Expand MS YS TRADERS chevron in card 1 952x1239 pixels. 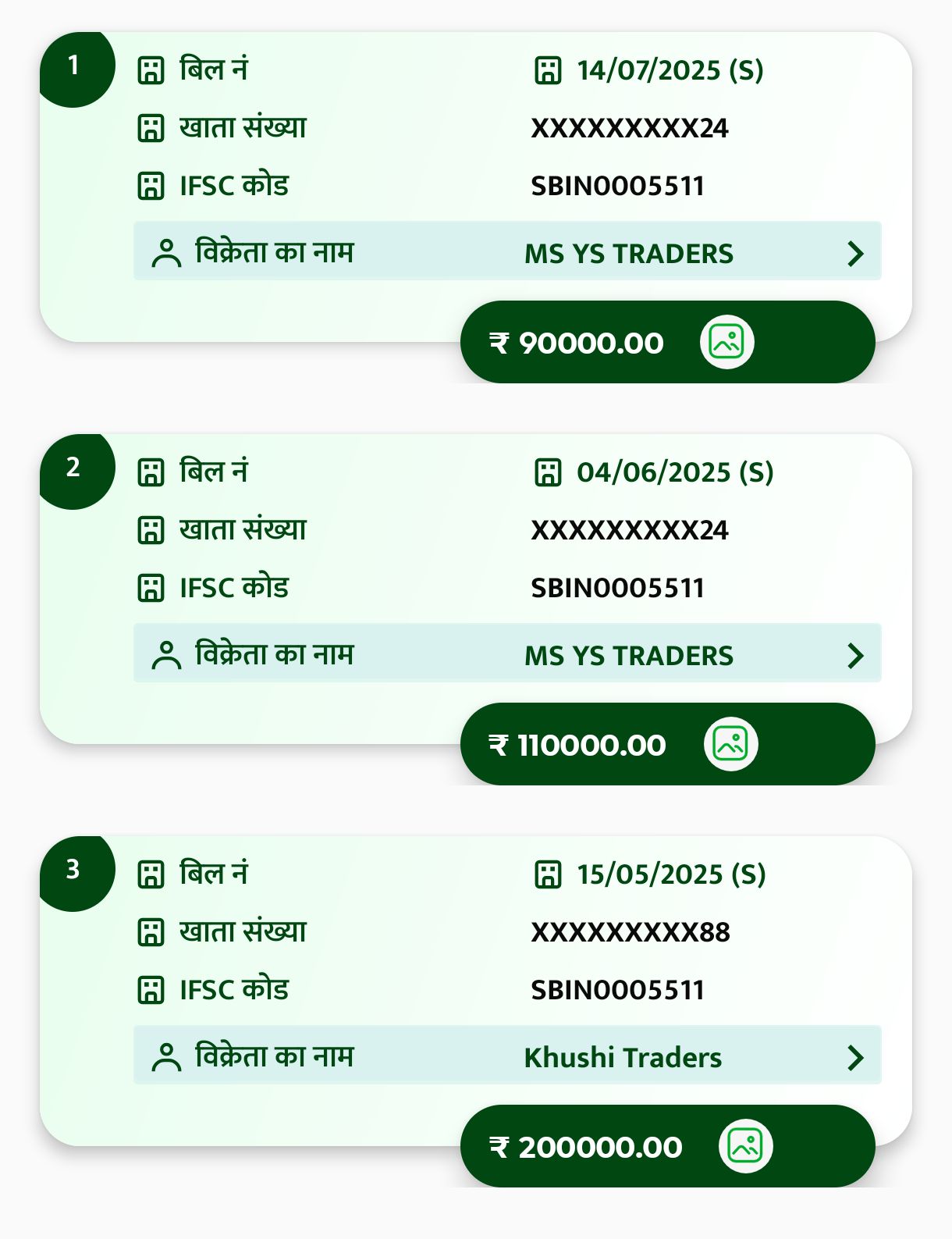click(x=855, y=254)
